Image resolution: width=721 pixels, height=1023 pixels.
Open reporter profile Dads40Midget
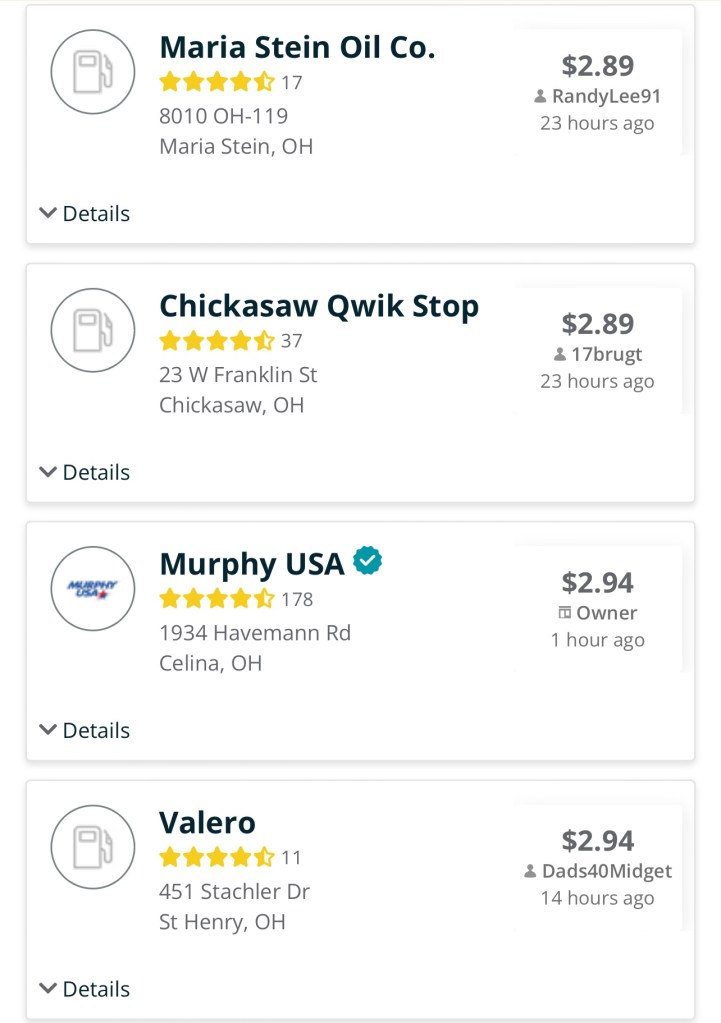coord(606,871)
